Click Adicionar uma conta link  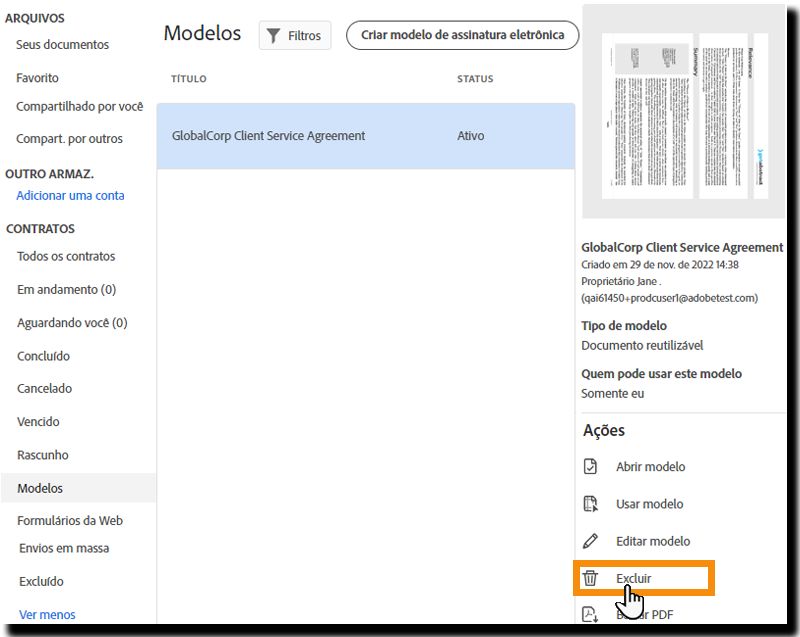(x=70, y=196)
